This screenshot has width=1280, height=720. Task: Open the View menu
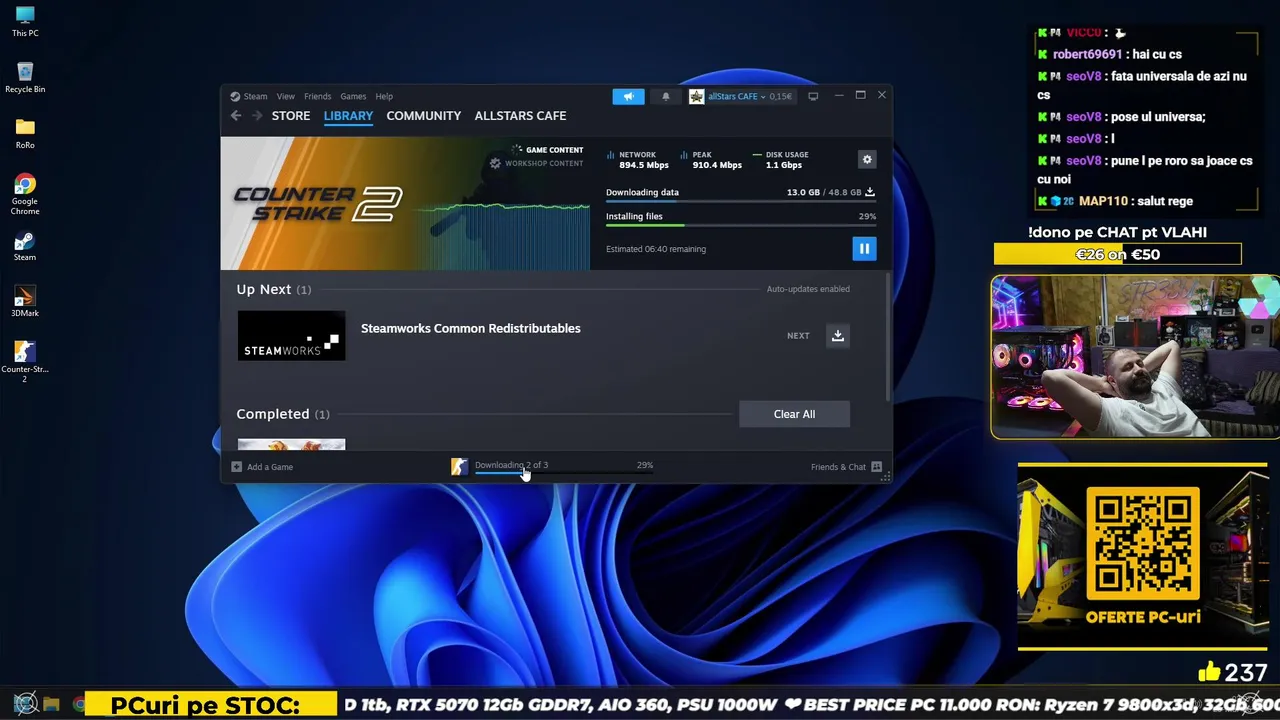[x=286, y=96]
